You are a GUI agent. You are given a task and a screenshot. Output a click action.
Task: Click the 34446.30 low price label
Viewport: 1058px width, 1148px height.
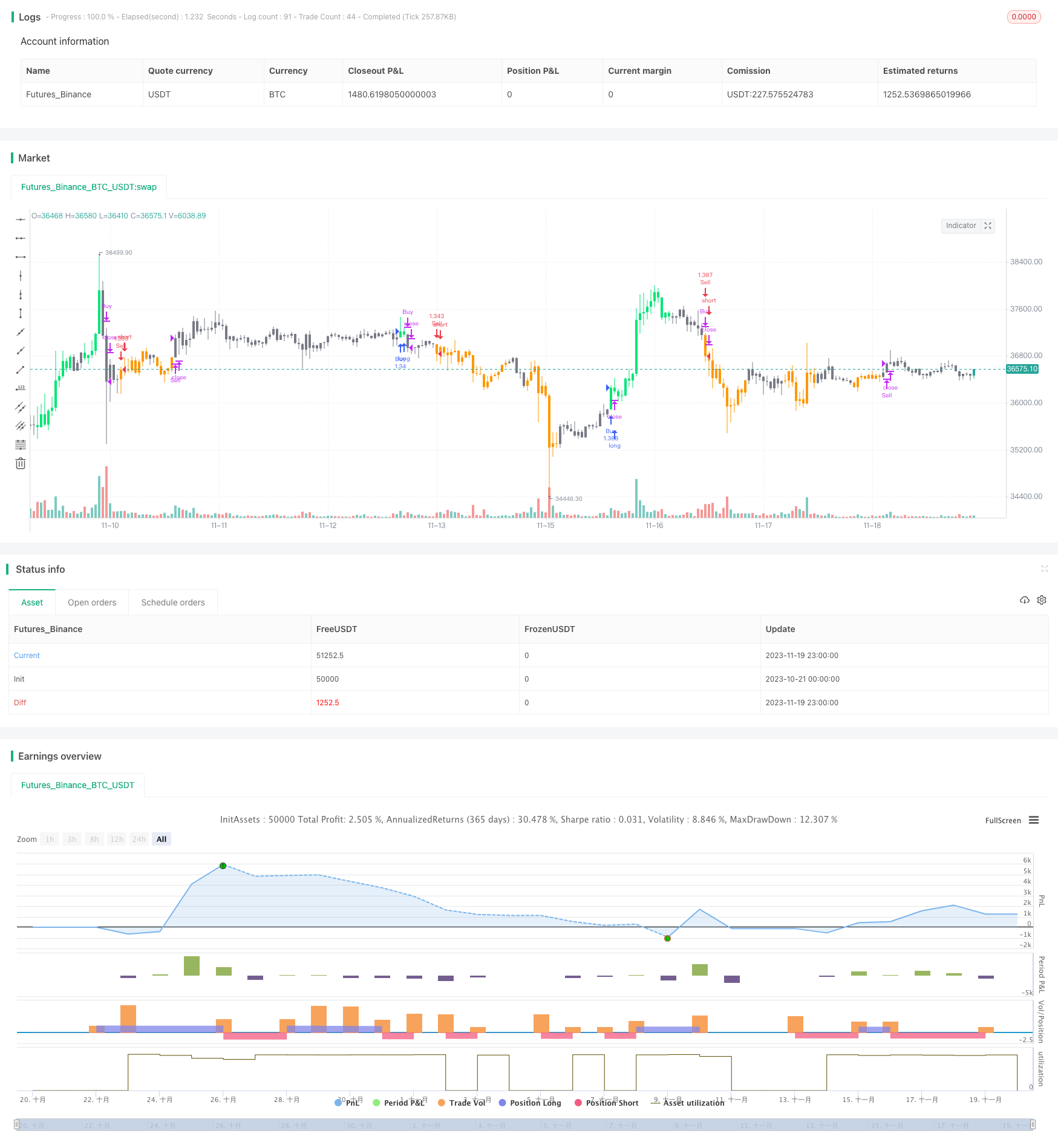pyautogui.click(x=569, y=498)
